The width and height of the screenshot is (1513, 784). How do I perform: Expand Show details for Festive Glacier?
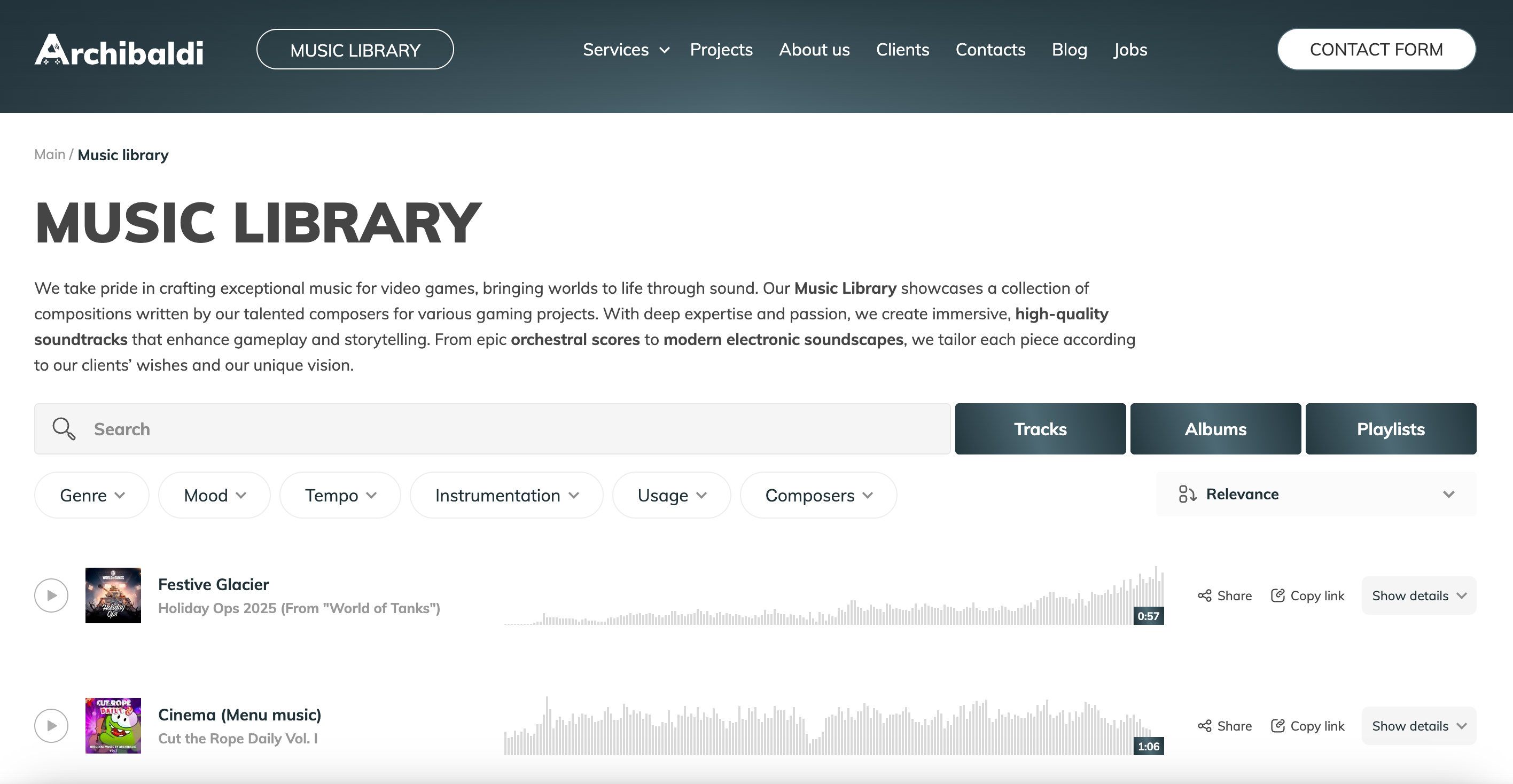pos(1419,595)
